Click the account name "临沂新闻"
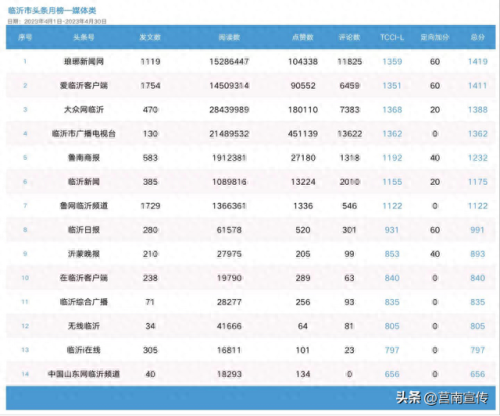Screen dimensions: 500x416 click(x=84, y=182)
